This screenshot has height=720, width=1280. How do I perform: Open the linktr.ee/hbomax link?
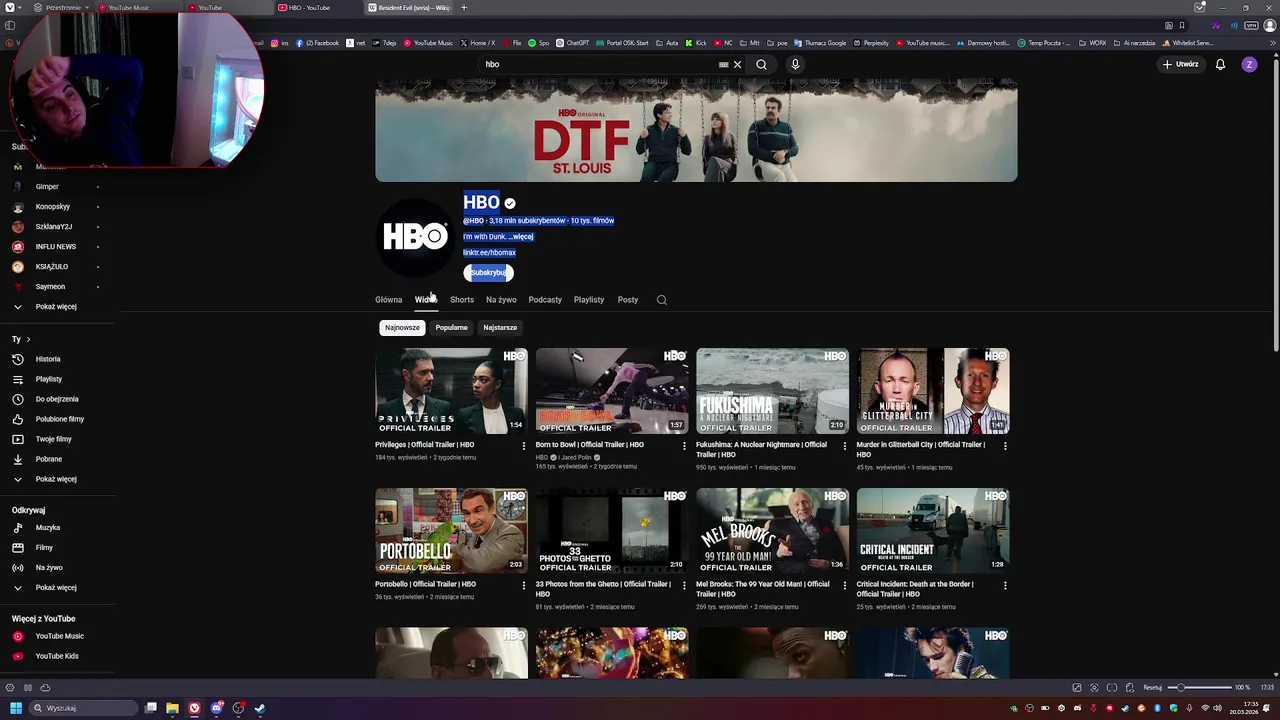click(489, 253)
